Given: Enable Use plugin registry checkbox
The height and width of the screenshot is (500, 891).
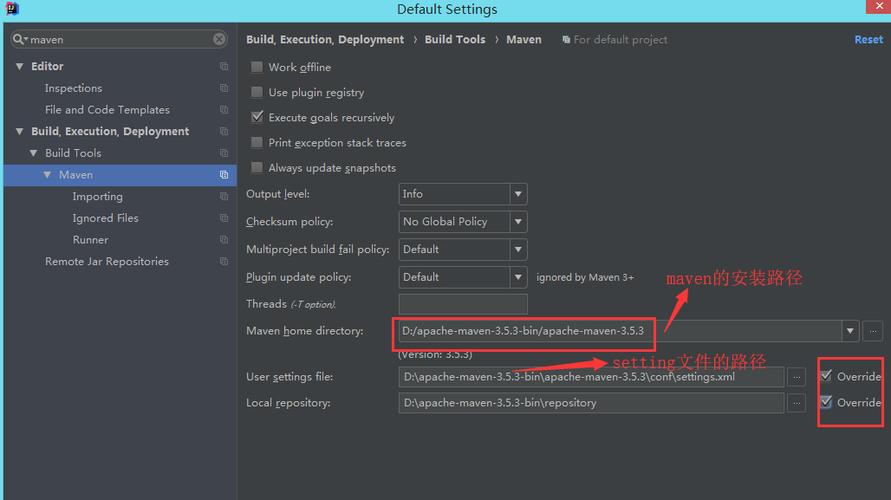Looking at the screenshot, I should (x=257, y=92).
